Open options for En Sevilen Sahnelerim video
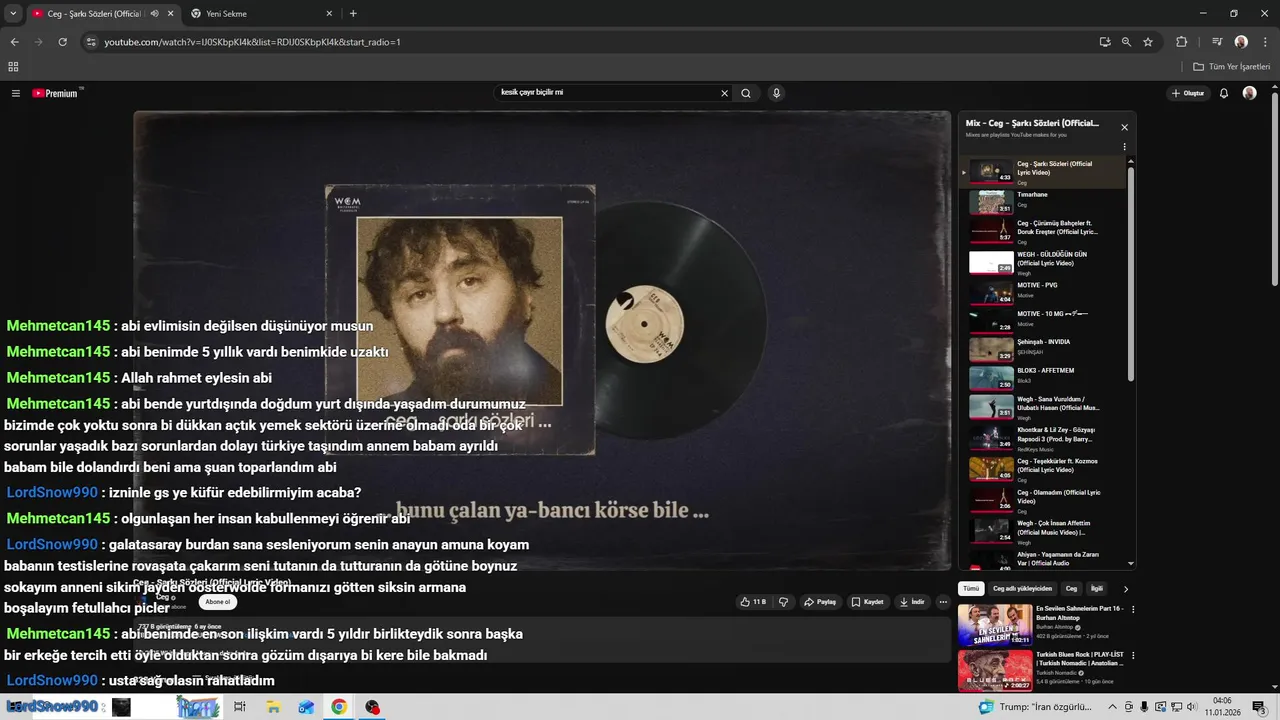Image resolution: width=1280 pixels, height=720 pixels. 1133,609
